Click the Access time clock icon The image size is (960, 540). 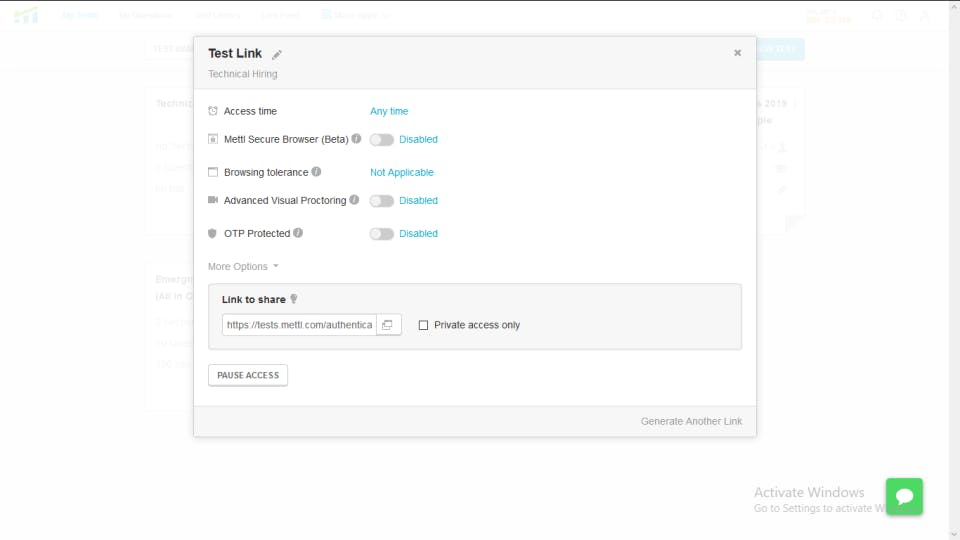(212, 111)
